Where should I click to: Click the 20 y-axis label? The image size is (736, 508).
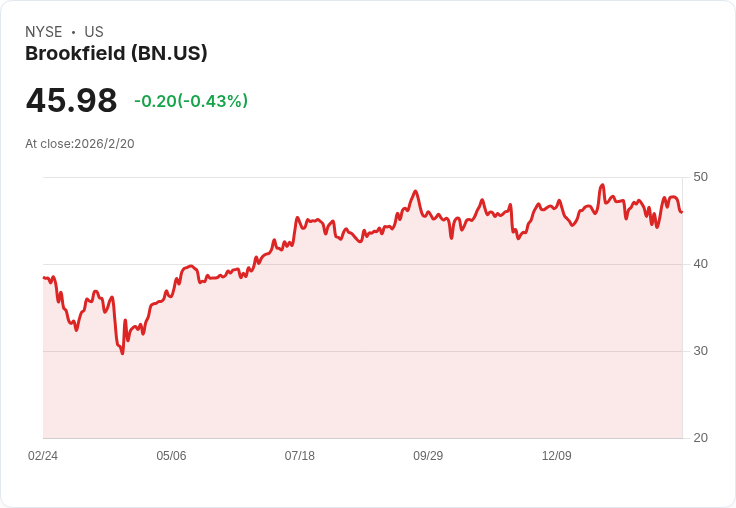point(700,438)
